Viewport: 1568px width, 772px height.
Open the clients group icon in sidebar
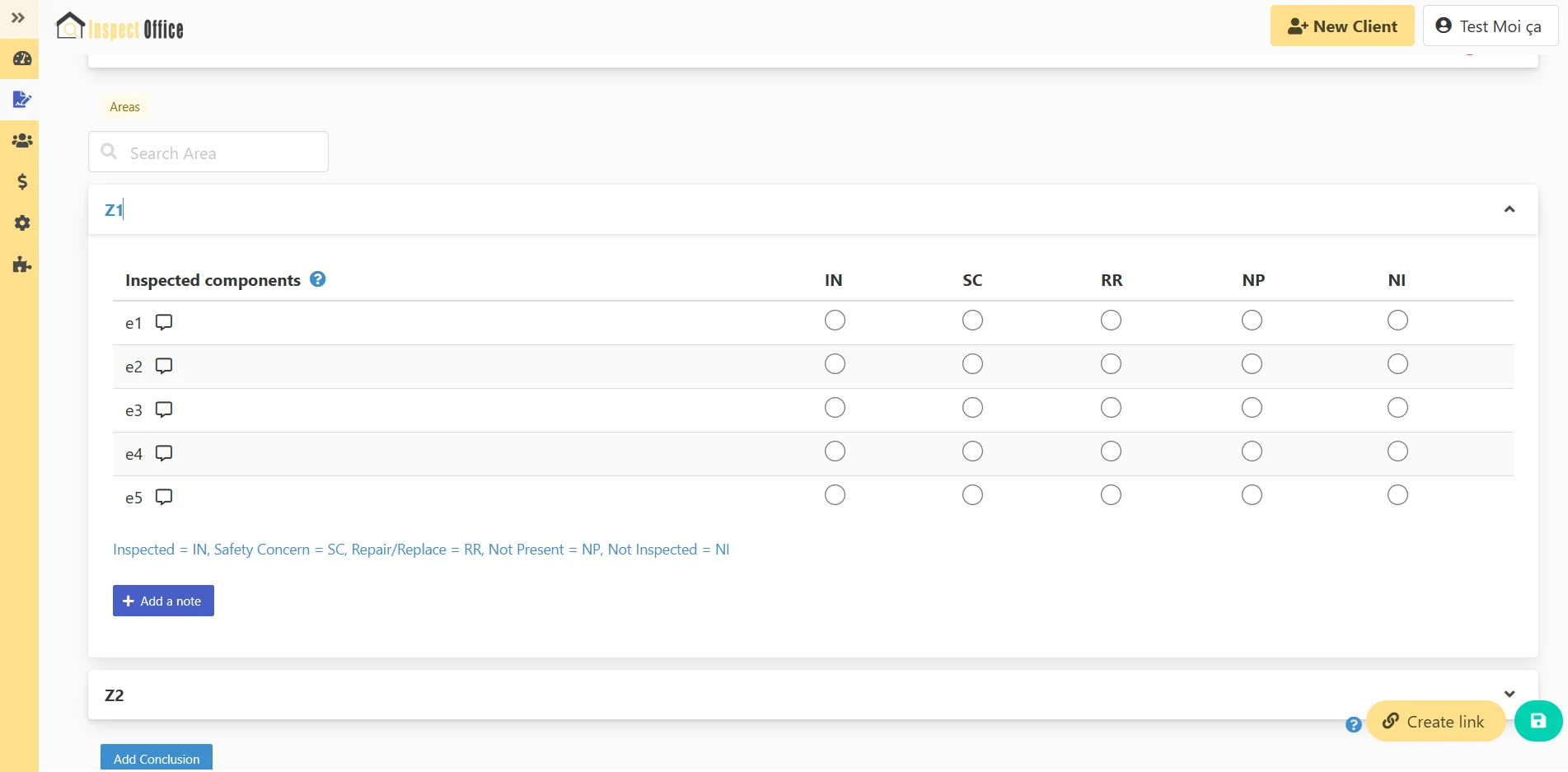[22, 141]
